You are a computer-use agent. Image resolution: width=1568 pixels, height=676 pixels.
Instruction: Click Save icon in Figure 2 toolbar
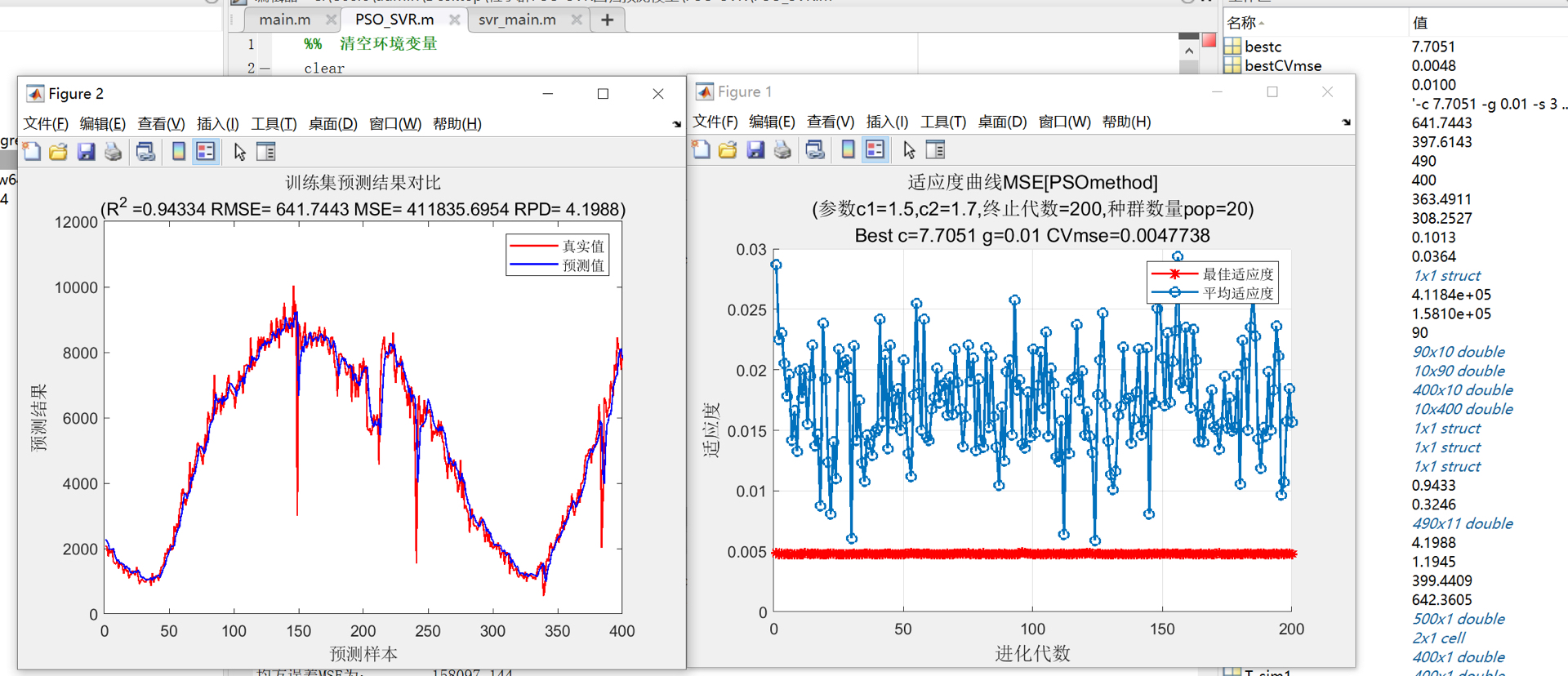[x=86, y=151]
